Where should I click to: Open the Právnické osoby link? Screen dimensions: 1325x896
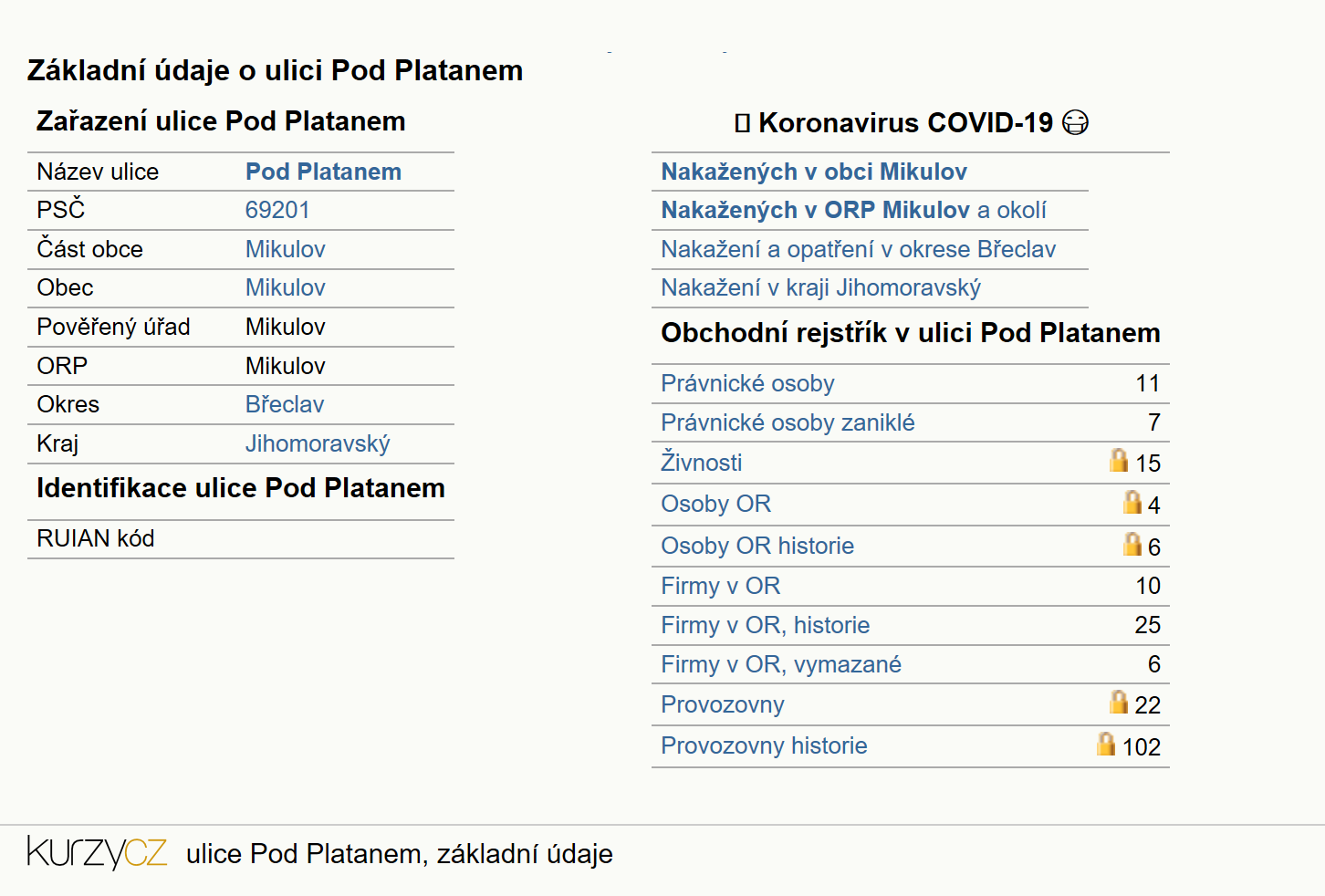tap(747, 383)
